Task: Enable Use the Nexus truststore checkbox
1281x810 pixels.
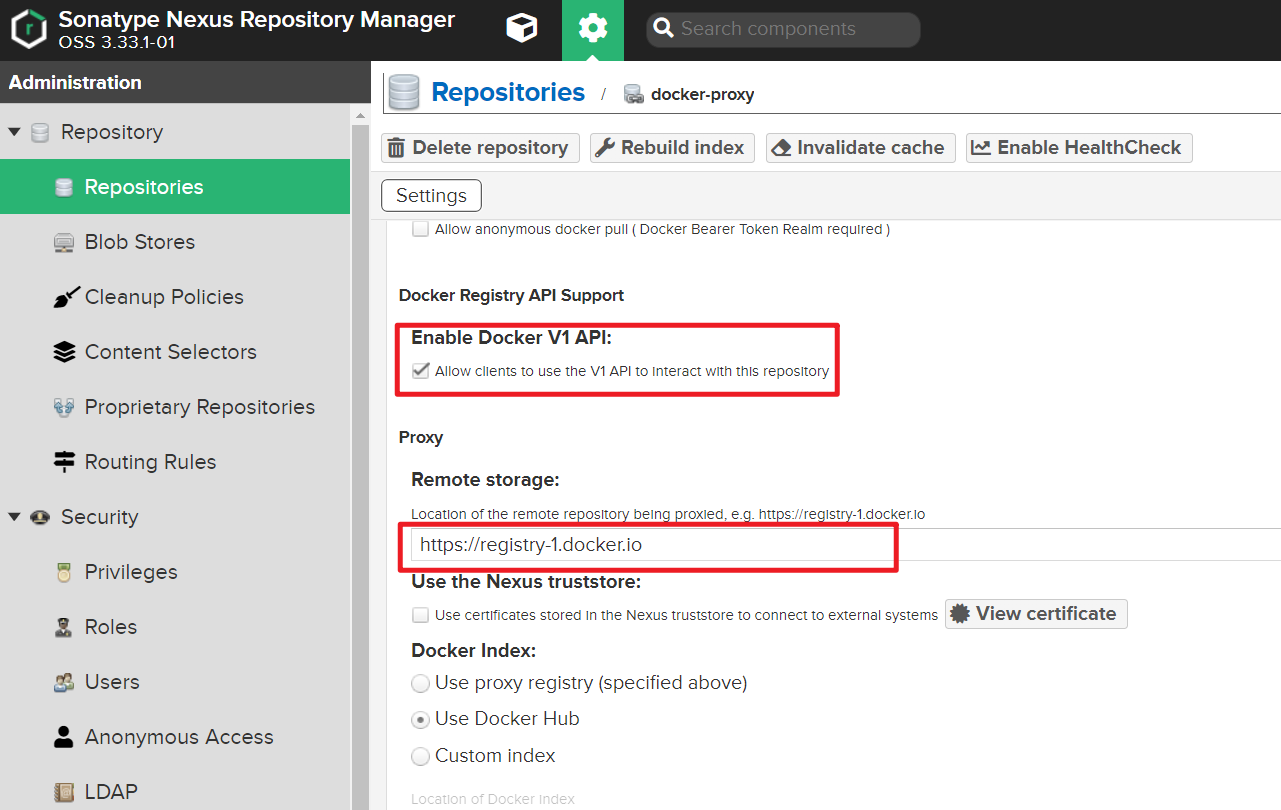Action: [421, 615]
